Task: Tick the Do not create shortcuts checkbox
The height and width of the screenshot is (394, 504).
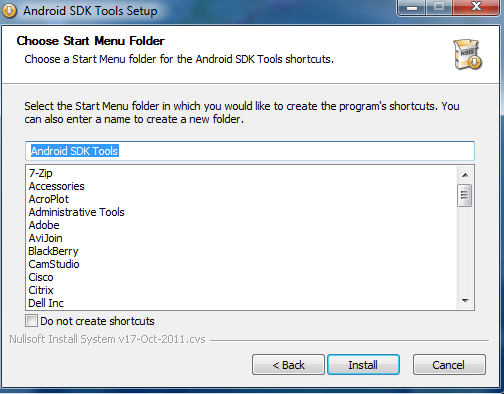Action: (x=31, y=321)
